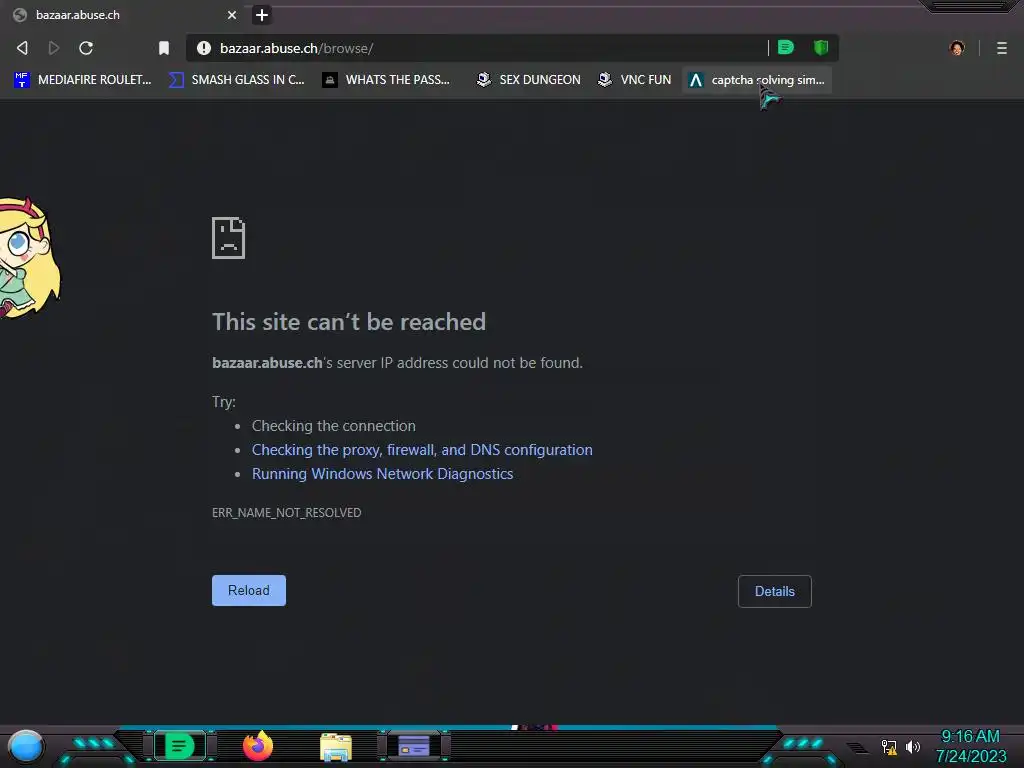The image size is (1024, 768).
Task: Click the Checking the connection suggestion text
Action: pyautogui.click(x=334, y=426)
